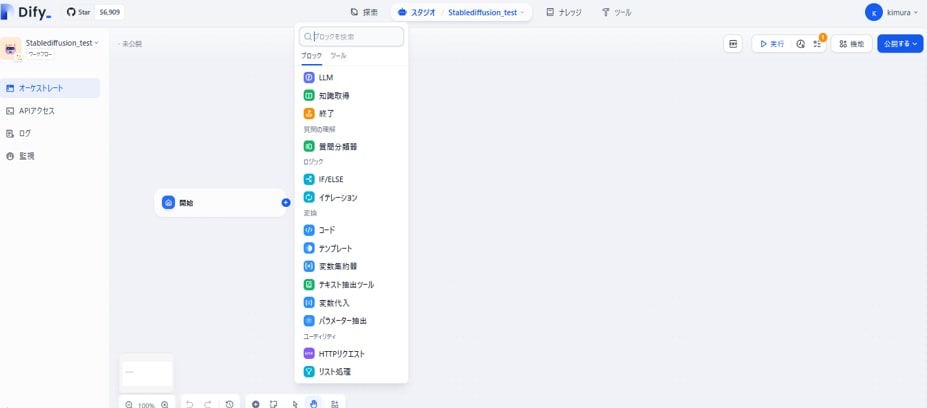Image resolution: width=927 pixels, height=408 pixels.
Task: Click the redo arrow icon
Action: click(x=208, y=404)
